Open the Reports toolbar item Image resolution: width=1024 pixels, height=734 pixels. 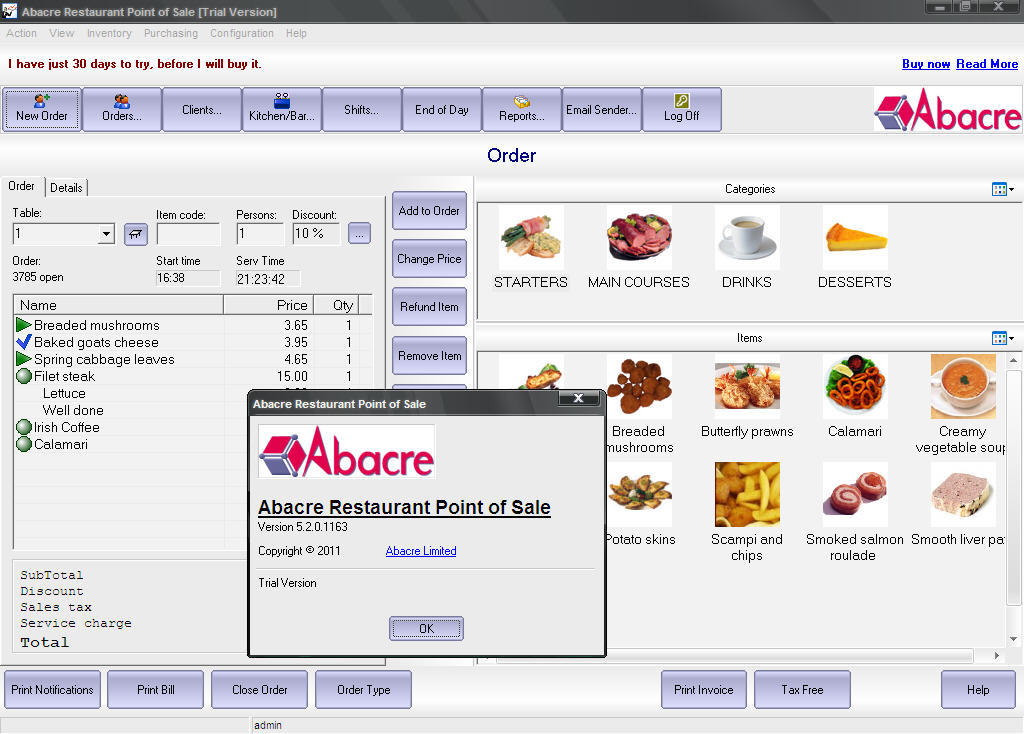click(x=522, y=109)
